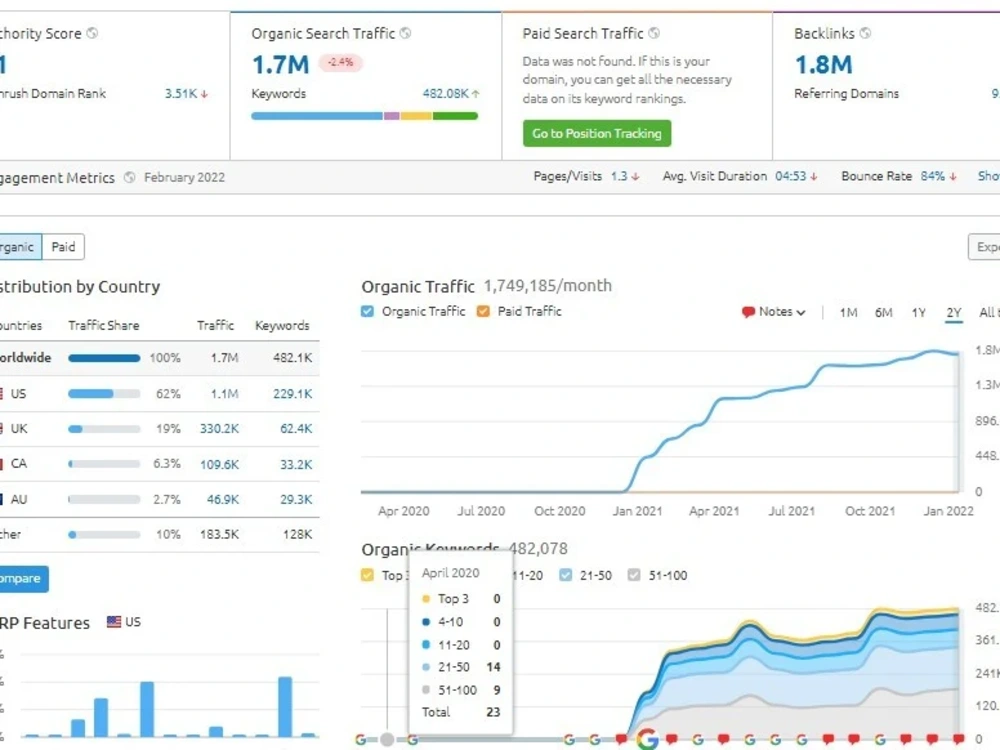The image size is (1000, 750).
Task: Click the Export button
Action: tap(984, 247)
